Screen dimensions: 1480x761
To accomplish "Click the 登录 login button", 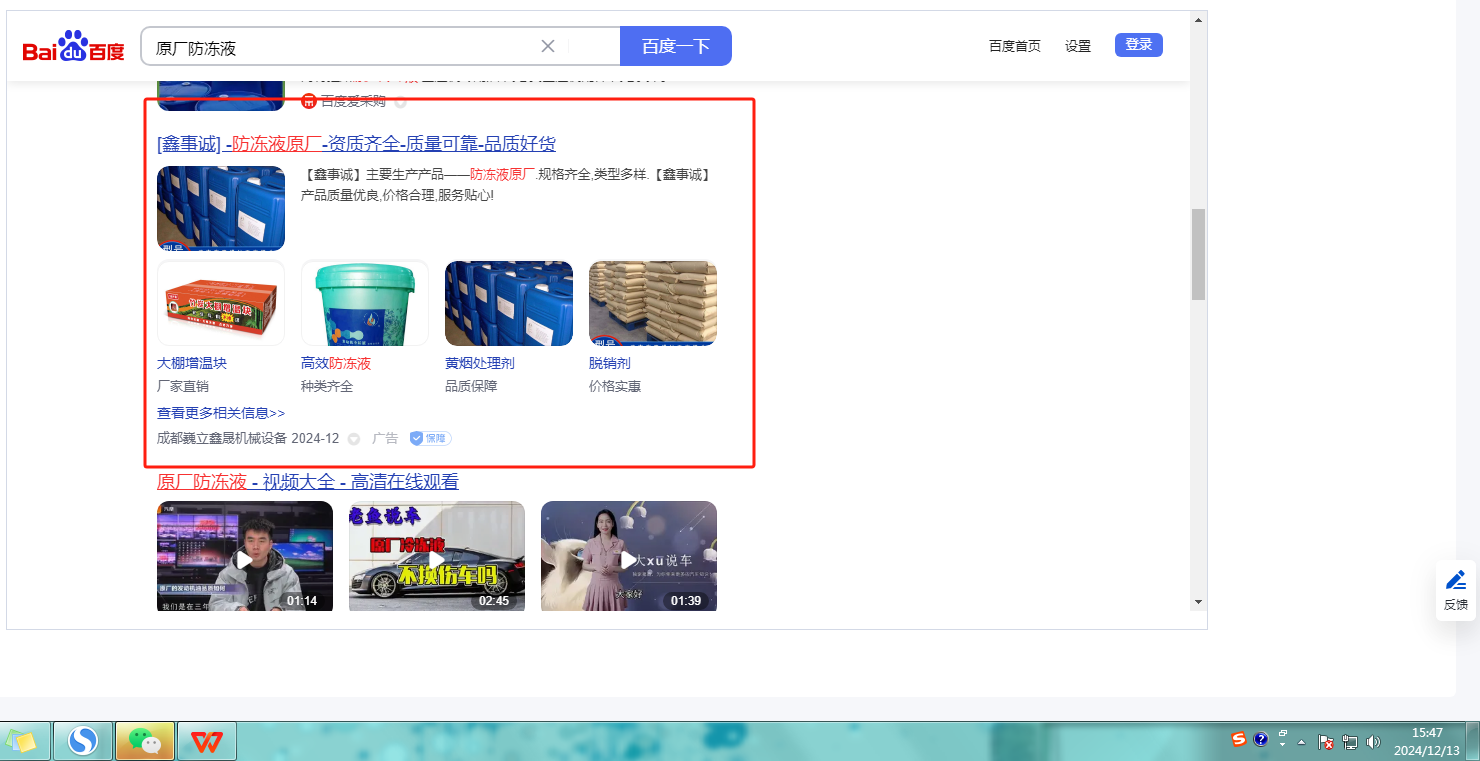I will click(1139, 44).
